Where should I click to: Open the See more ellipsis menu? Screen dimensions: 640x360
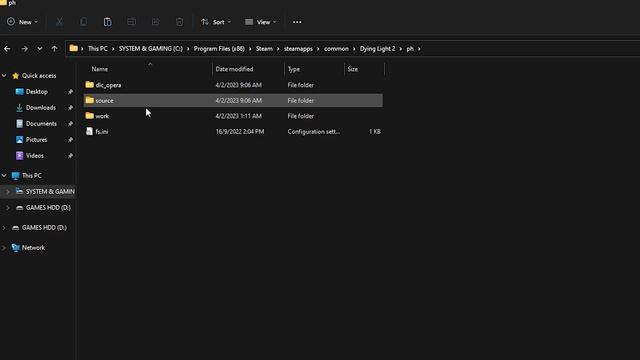(x=297, y=22)
